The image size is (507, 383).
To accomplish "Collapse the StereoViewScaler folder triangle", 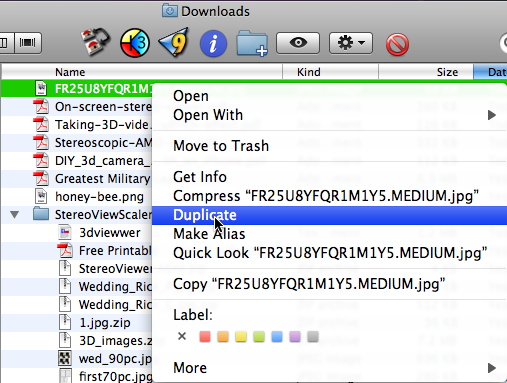I will (x=14, y=215).
